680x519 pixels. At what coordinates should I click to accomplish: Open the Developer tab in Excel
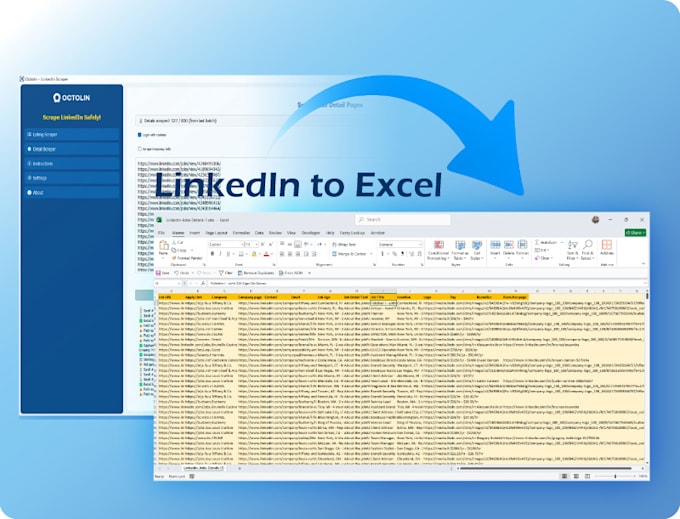click(311, 233)
